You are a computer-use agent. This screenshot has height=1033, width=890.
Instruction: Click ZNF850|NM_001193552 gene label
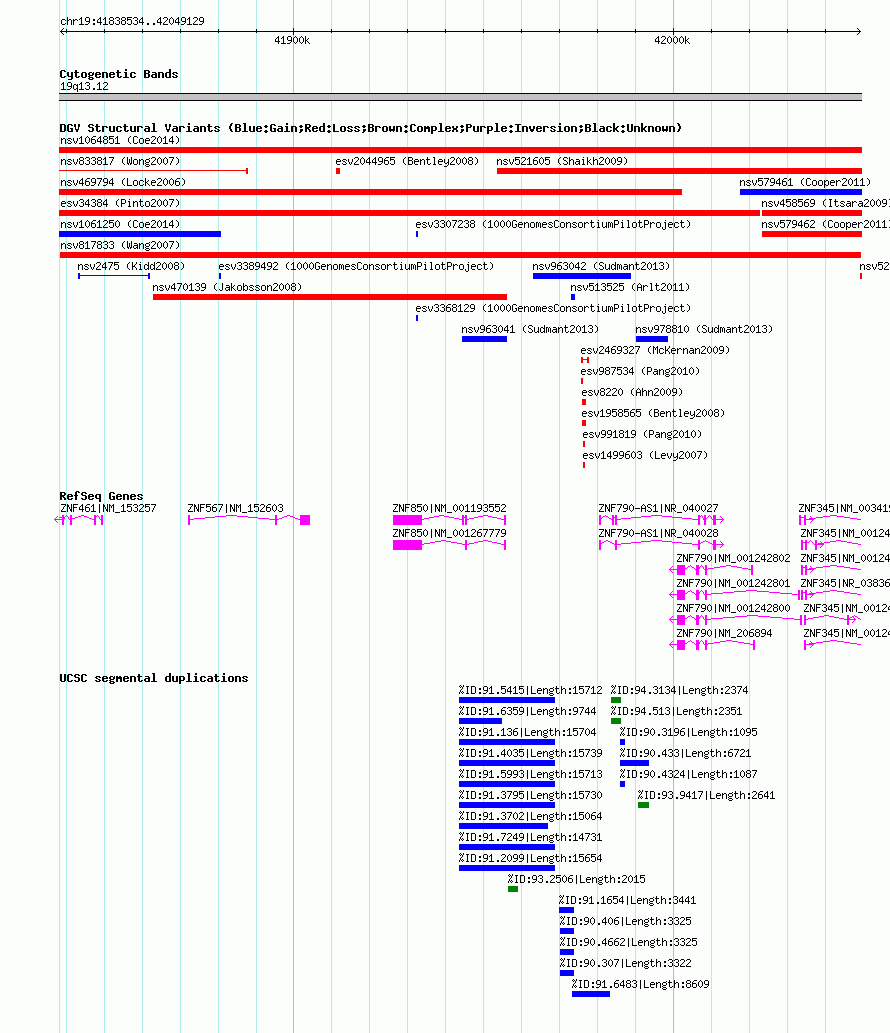[449, 509]
